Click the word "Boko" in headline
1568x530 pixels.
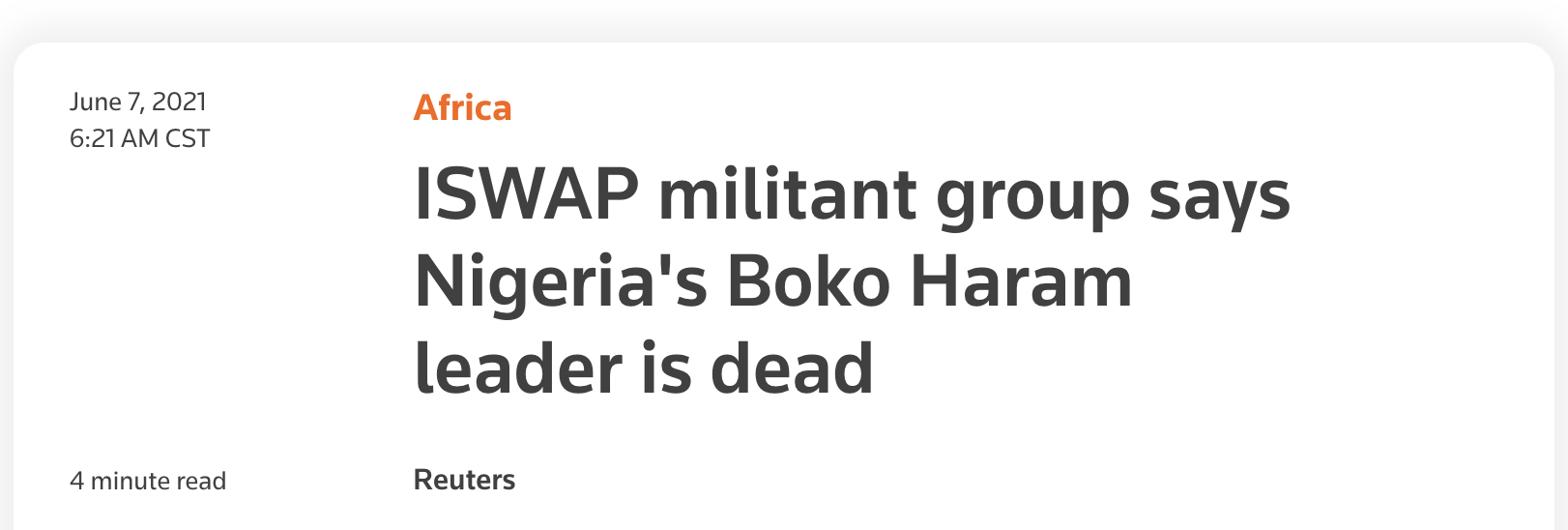coord(809,281)
